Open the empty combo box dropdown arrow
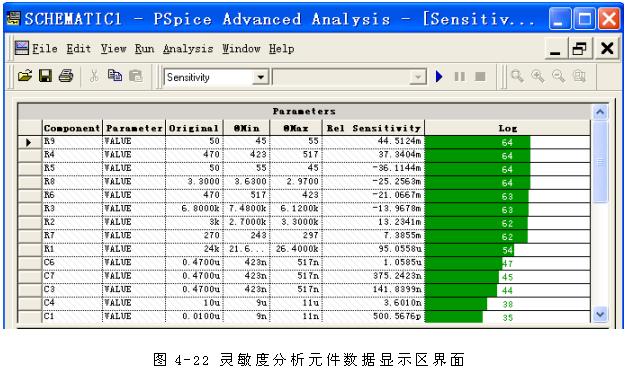The image size is (627, 373). [418, 77]
